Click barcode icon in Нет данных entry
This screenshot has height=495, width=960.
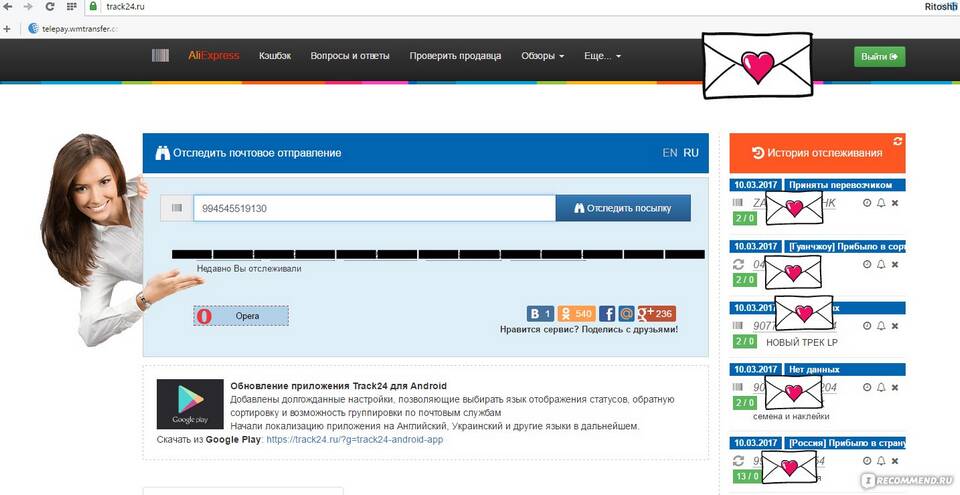pyautogui.click(x=738, y=387)
